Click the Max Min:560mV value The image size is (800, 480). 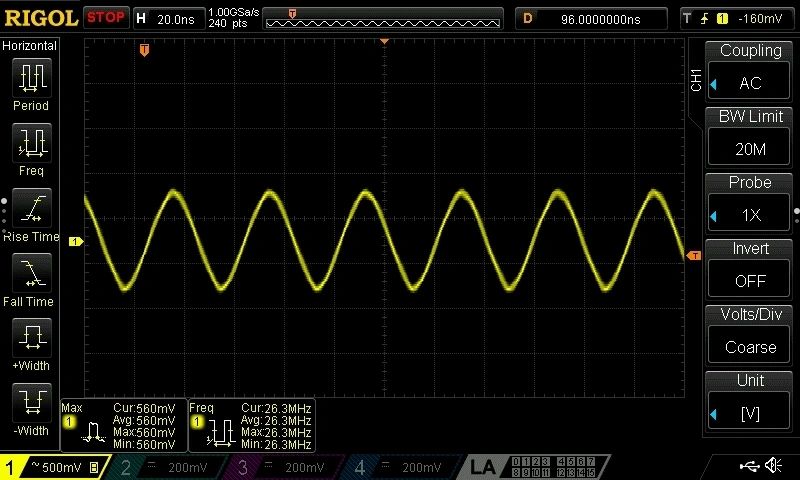pos(144,444)
